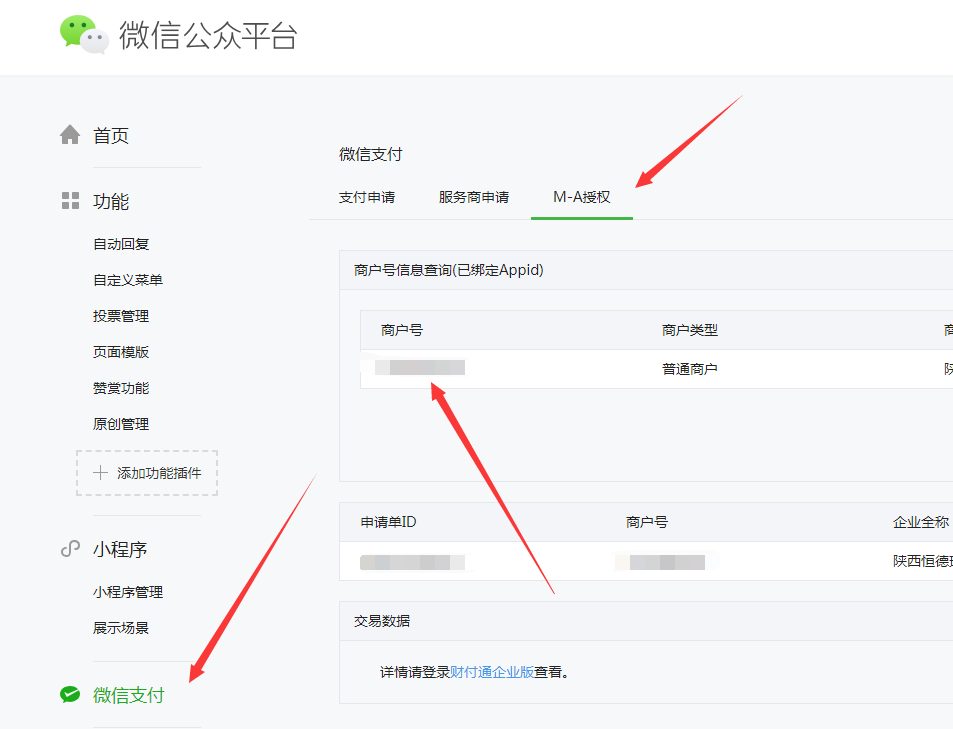
Task: Click the 微信公众平台 title
Action: coord(208,35)
